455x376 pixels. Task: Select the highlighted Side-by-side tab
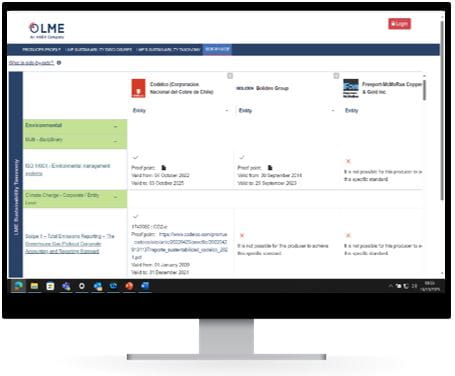(217, 49)
